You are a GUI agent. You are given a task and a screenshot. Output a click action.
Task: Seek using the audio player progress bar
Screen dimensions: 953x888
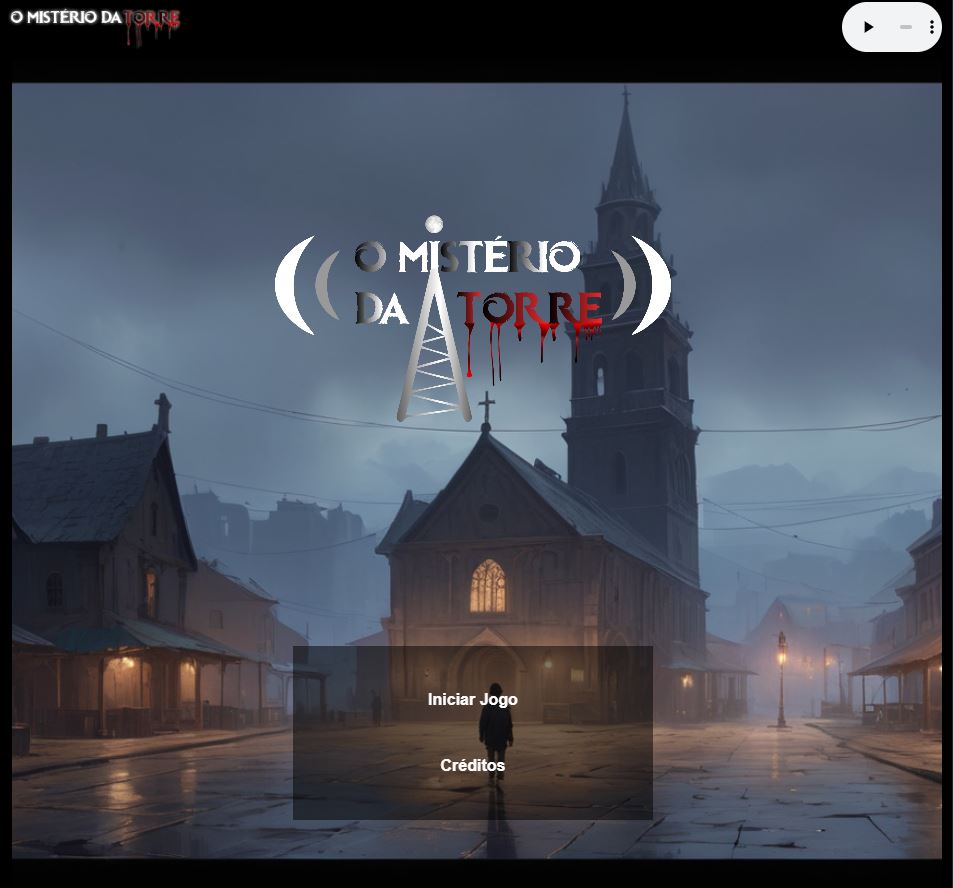pyautogui.click(x=906, y=27)
